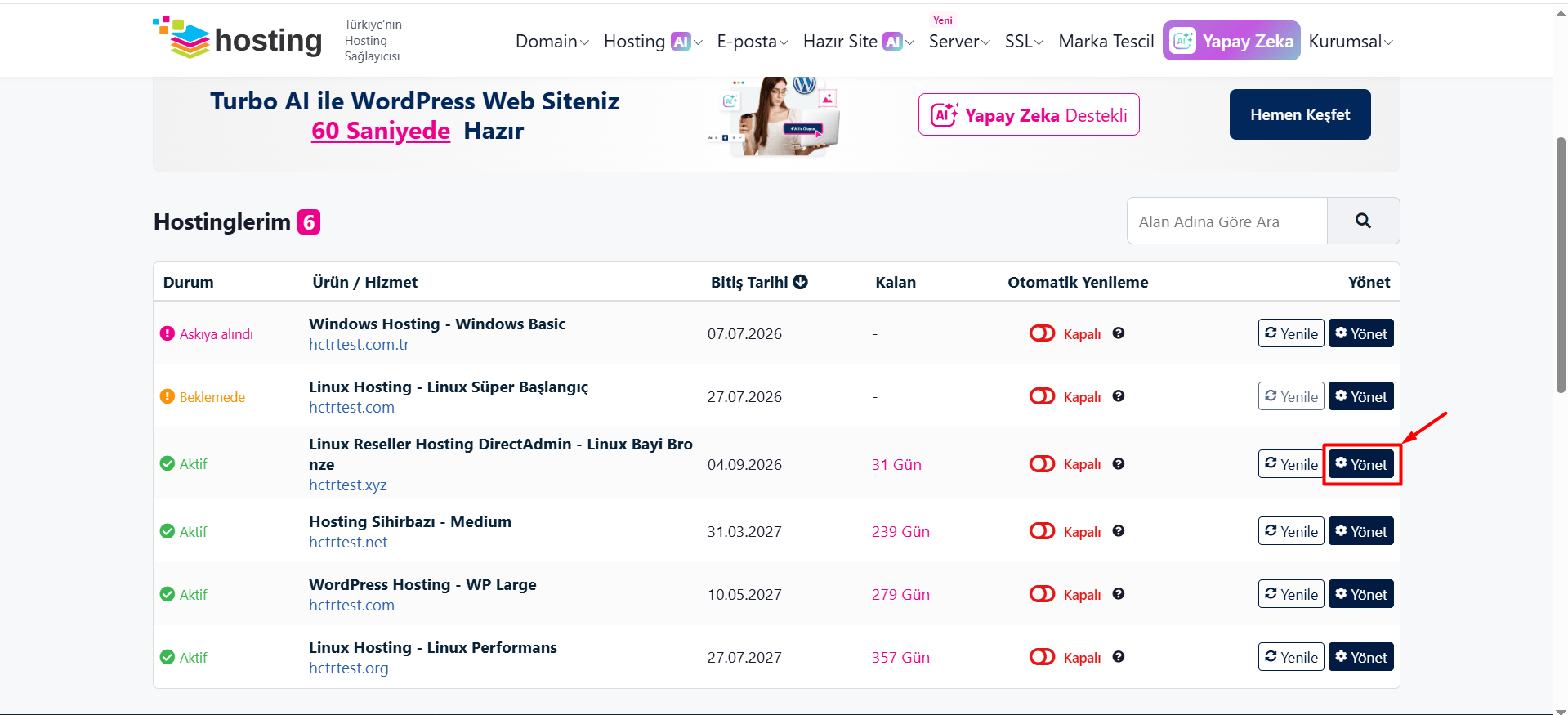Screen dimensions: 1568x715
Task: Click Yönet for WordPress Hosting WP Large
Action: tap(1361, 594)
